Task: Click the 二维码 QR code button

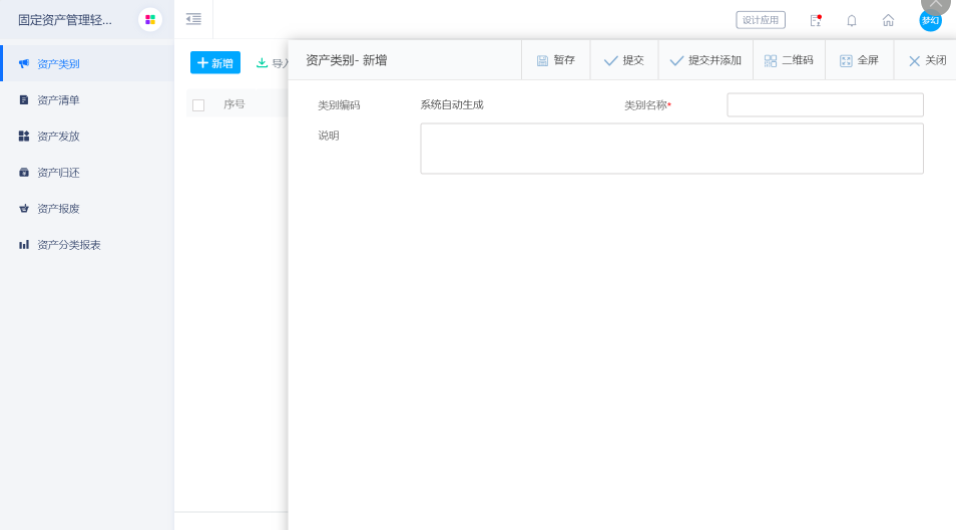Action: (789, 60)
